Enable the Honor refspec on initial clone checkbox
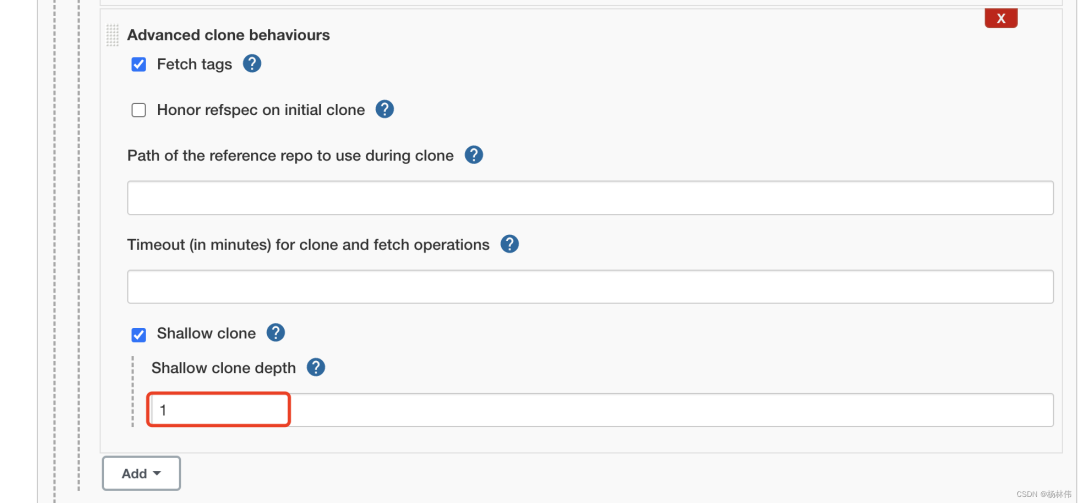 [x=139, y=110]
